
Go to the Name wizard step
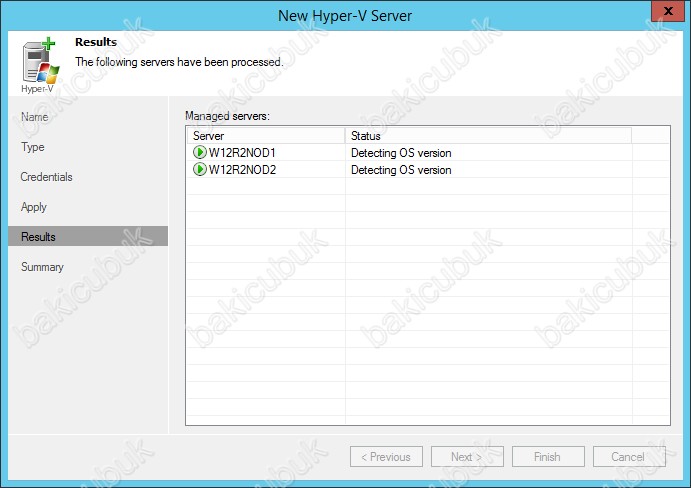(34, 117)
